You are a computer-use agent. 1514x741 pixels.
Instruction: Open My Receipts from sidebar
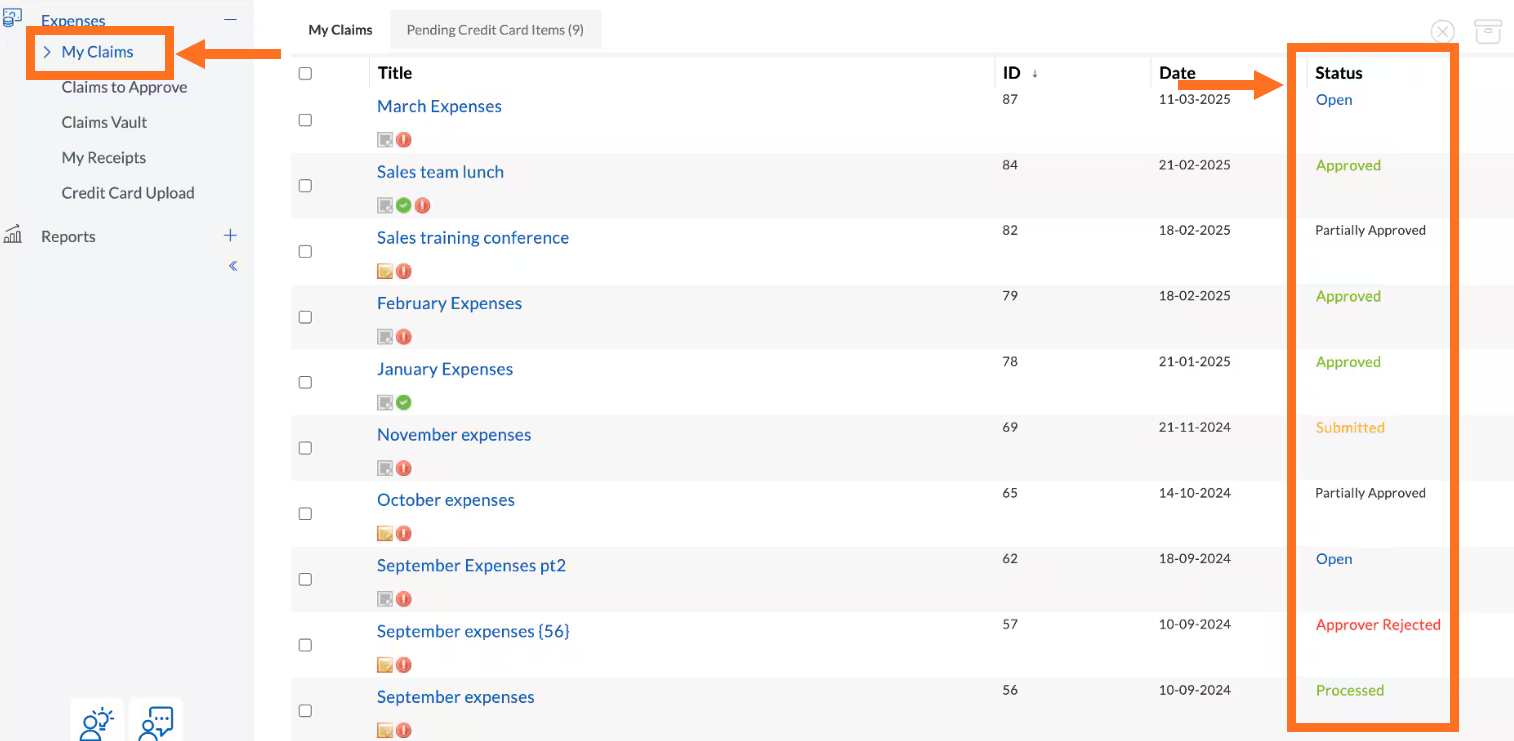(103, 157)
